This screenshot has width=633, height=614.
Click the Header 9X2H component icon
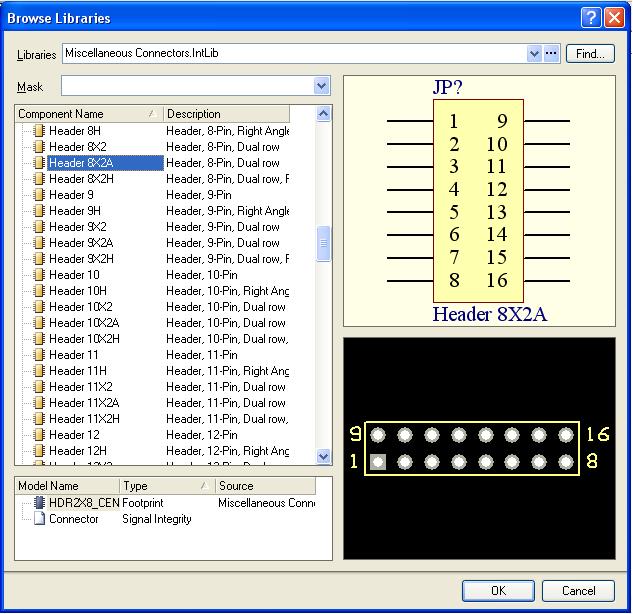(39, 259)
